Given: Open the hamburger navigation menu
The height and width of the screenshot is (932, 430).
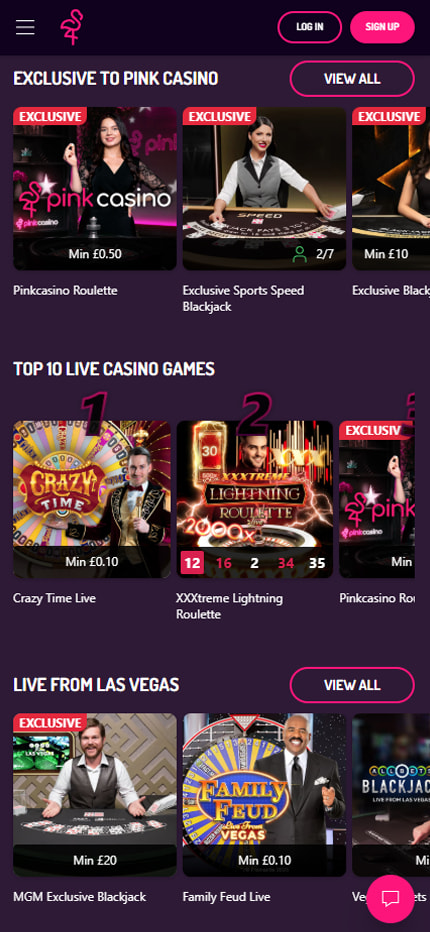Looking at the screenshot, I should tap(25, 27).
